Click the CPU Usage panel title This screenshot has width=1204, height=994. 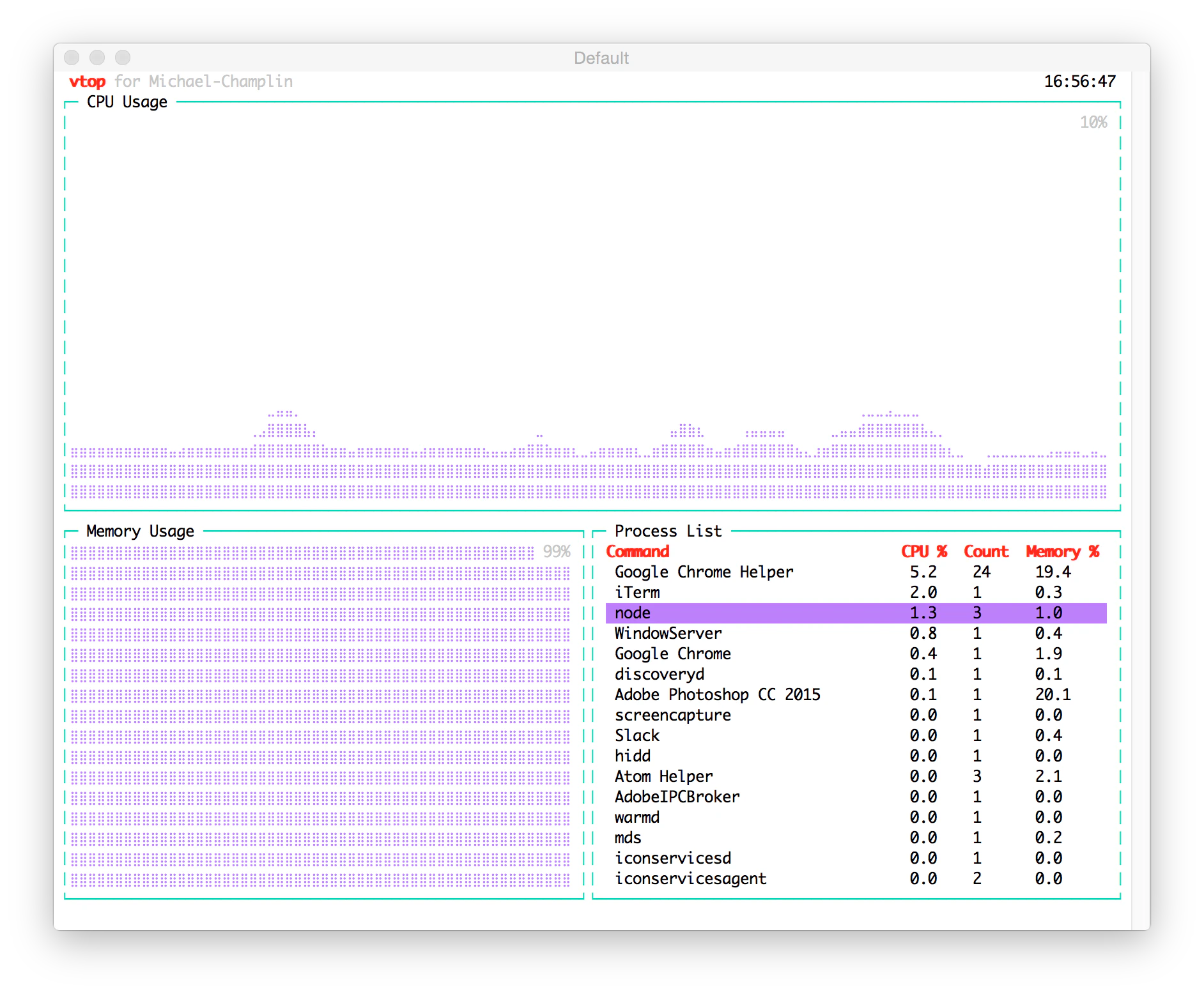pyautogui.click(x=127, y=102)
